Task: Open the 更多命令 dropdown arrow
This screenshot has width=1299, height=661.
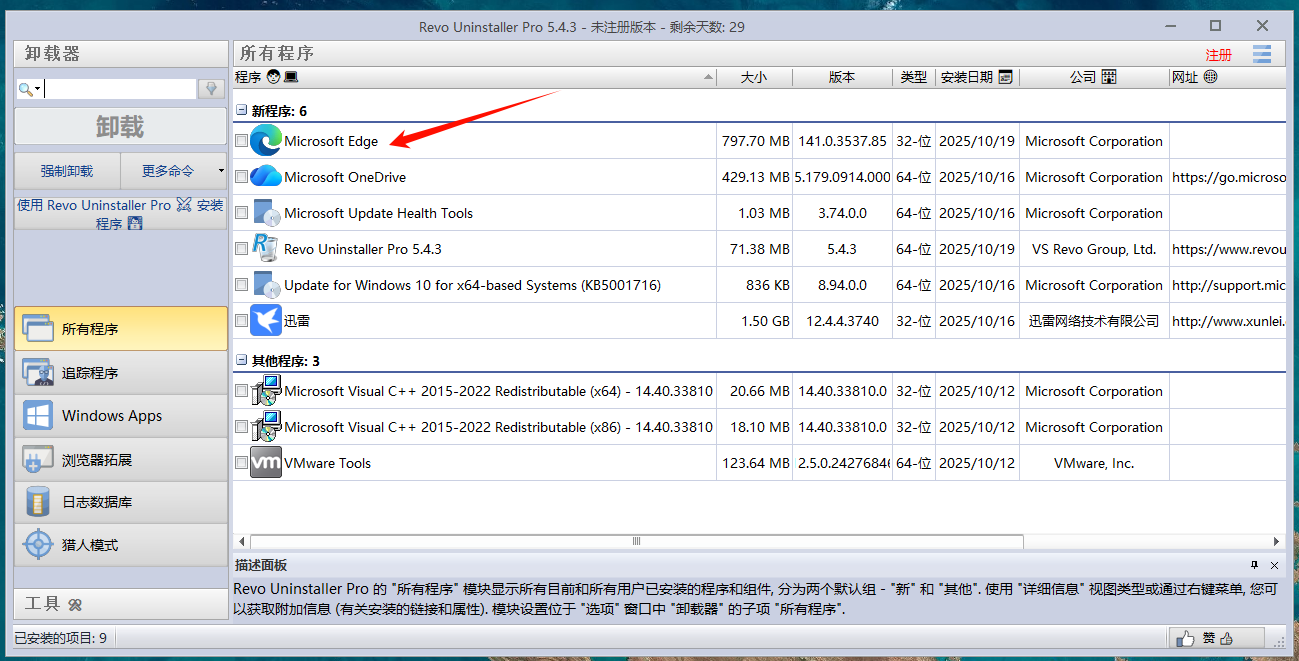Action: (221, 171)
